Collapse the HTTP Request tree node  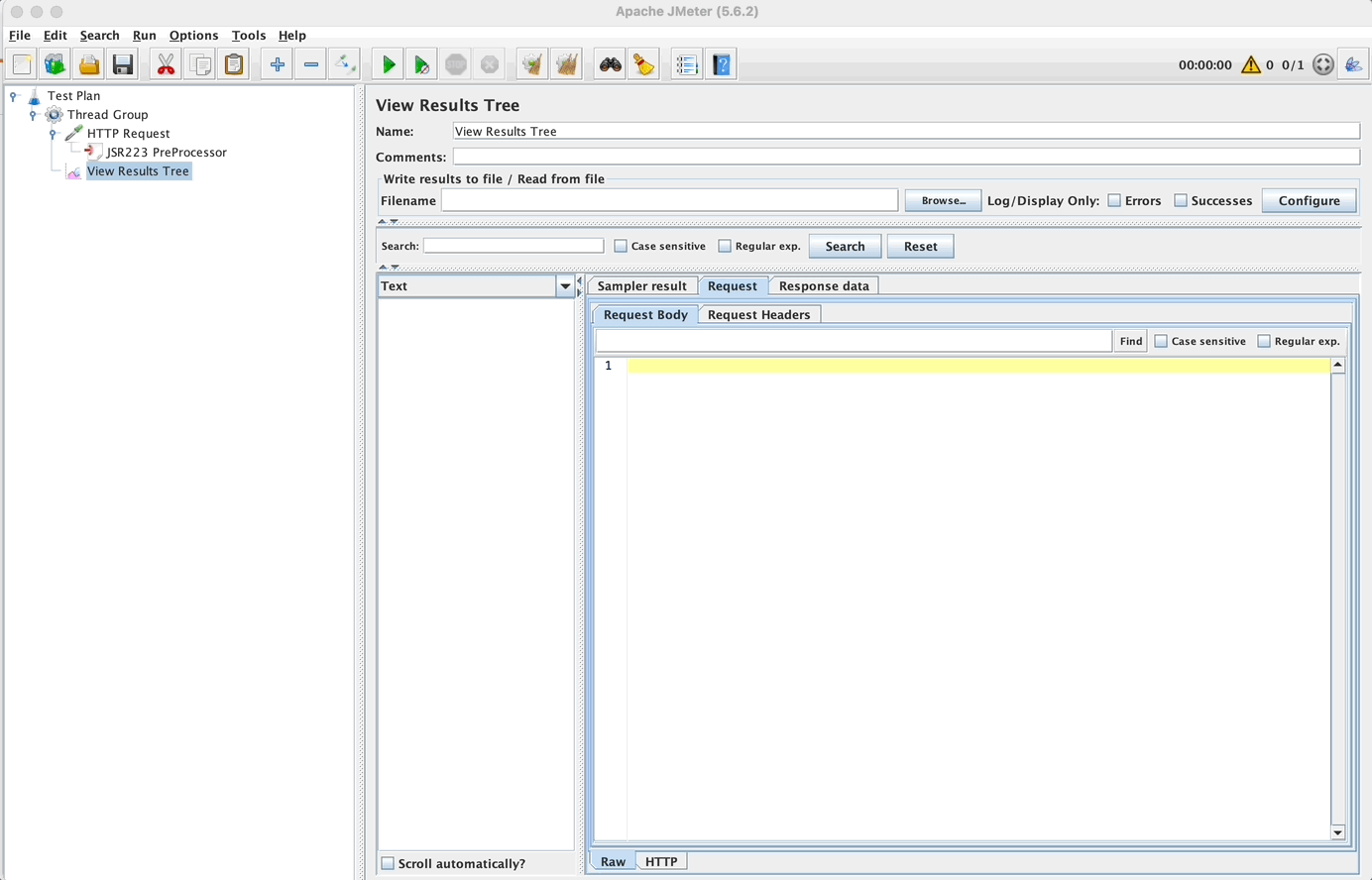[x=53, y=134]
